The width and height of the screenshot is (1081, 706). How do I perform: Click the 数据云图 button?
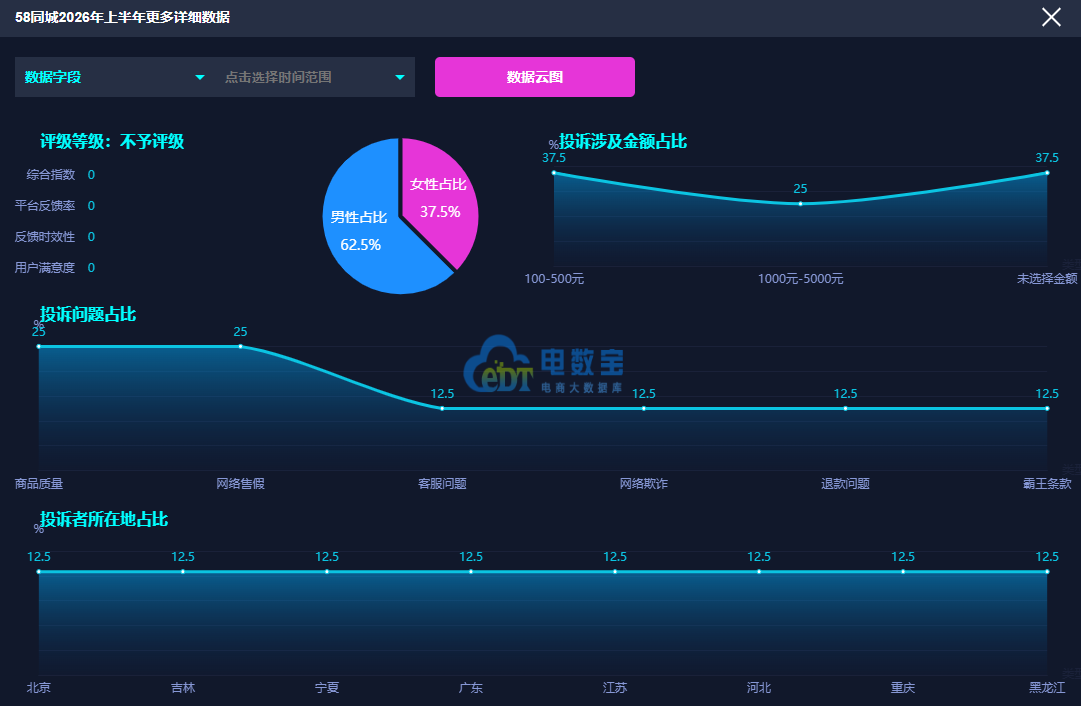(x=534, y=77)
